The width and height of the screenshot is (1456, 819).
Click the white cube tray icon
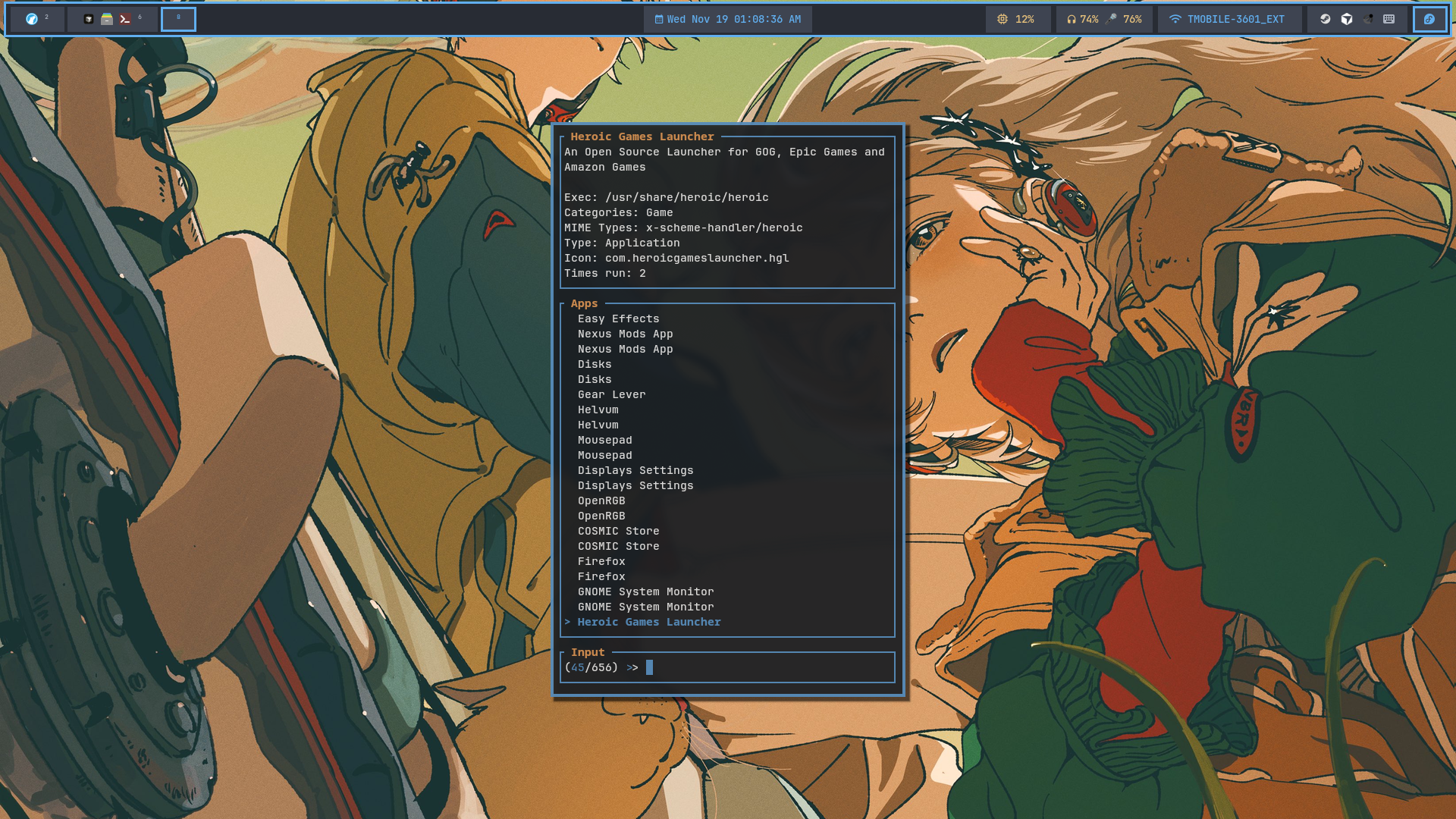[x=1347, y=19]
